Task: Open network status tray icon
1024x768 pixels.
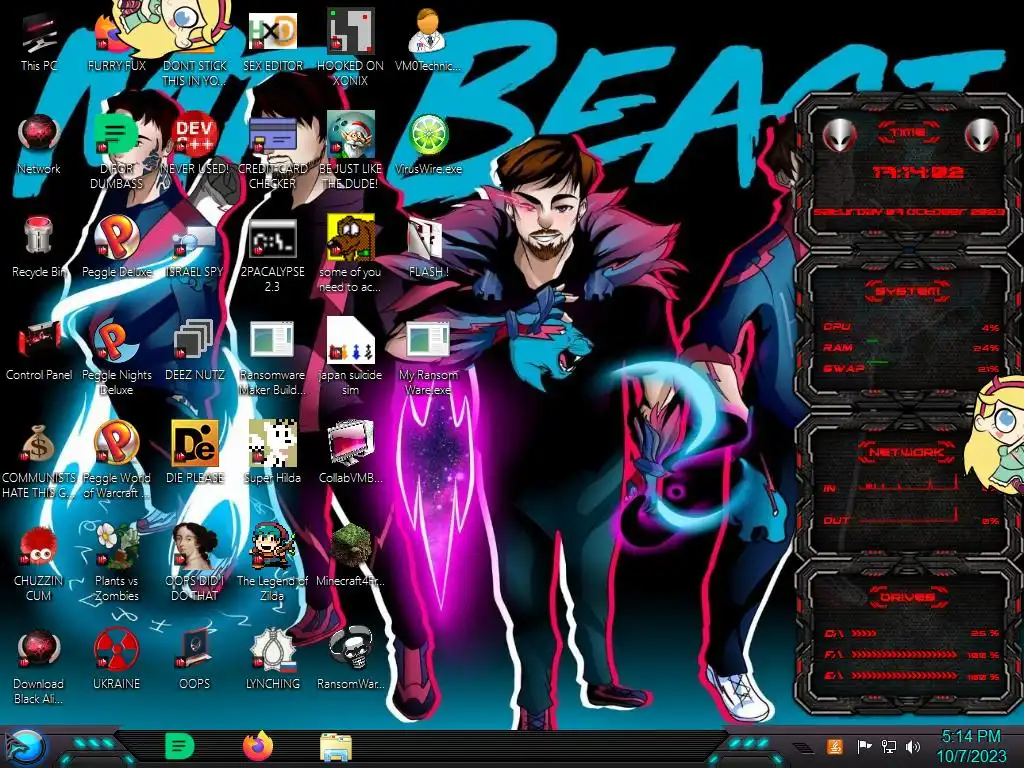Action: coord(888,746)
